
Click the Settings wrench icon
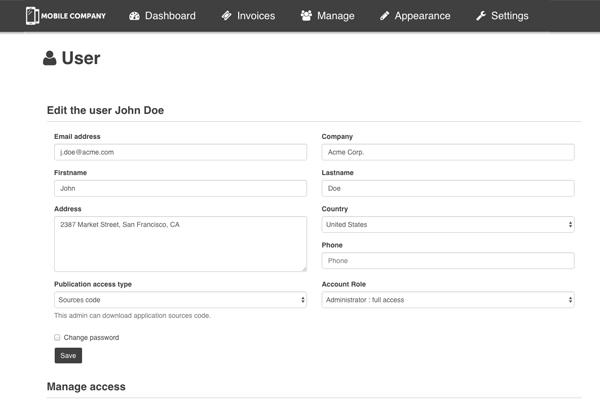coord(481,16)
